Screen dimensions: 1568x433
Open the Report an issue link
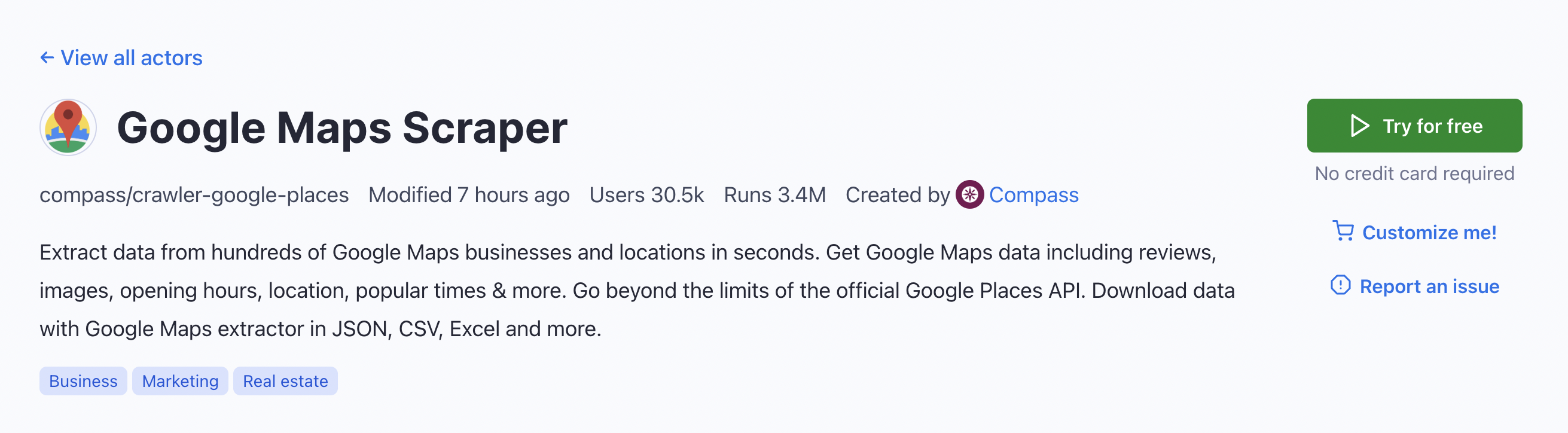(x=1429, y=286)
